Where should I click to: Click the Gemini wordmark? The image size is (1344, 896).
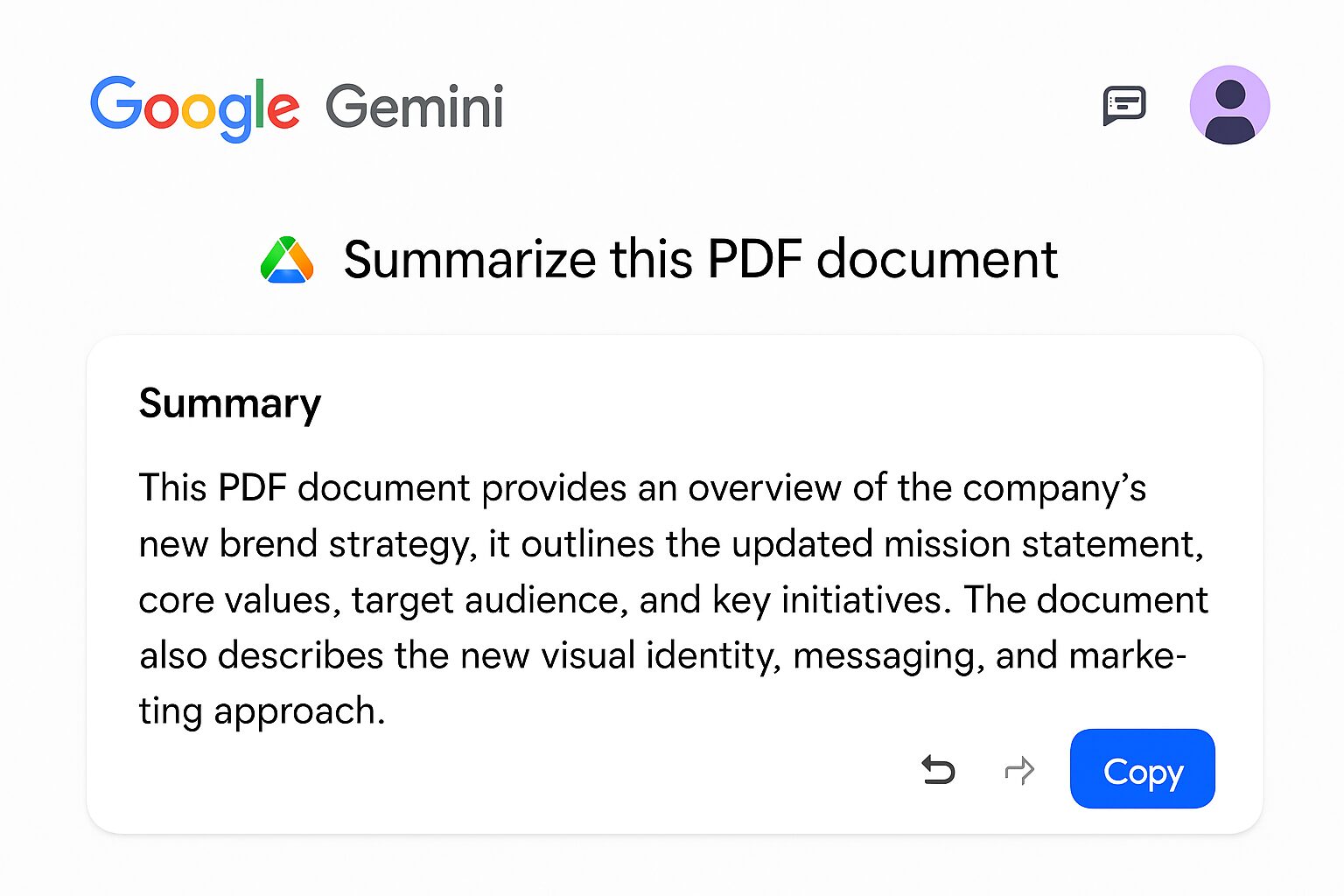pyautogui.click(x=415, y=107)
